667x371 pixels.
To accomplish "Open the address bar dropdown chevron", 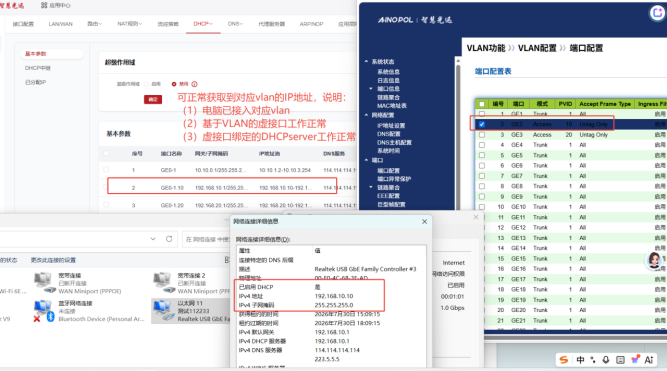I will 153,239.
